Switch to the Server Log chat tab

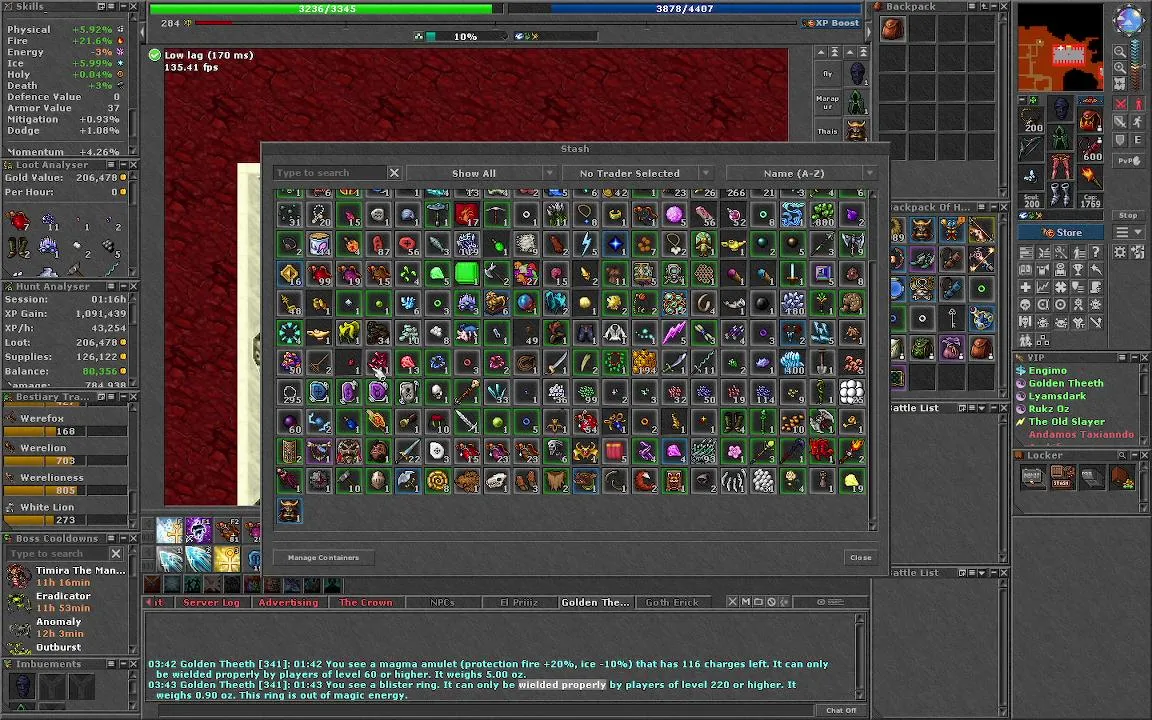tap(211, 602)
